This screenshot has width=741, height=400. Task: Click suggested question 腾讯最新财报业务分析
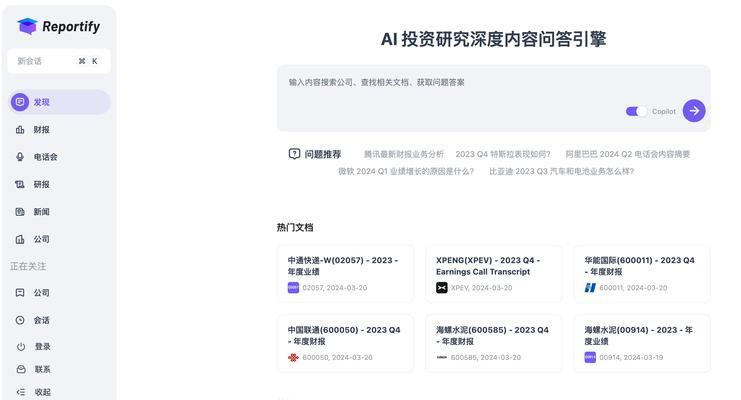coord(404,154)
